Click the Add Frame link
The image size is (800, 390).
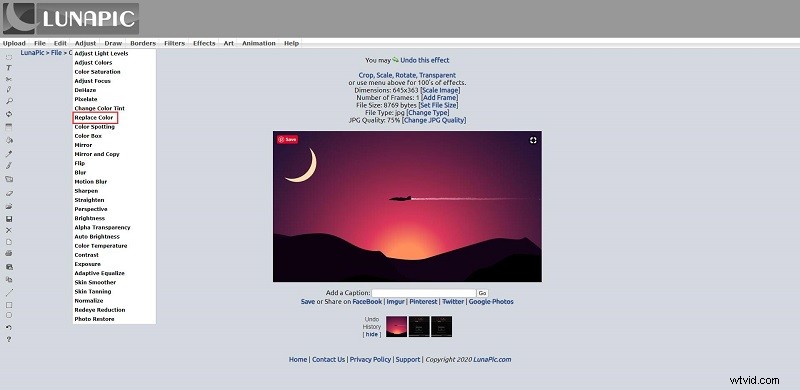pyautogui.click(x=439, y=98)
